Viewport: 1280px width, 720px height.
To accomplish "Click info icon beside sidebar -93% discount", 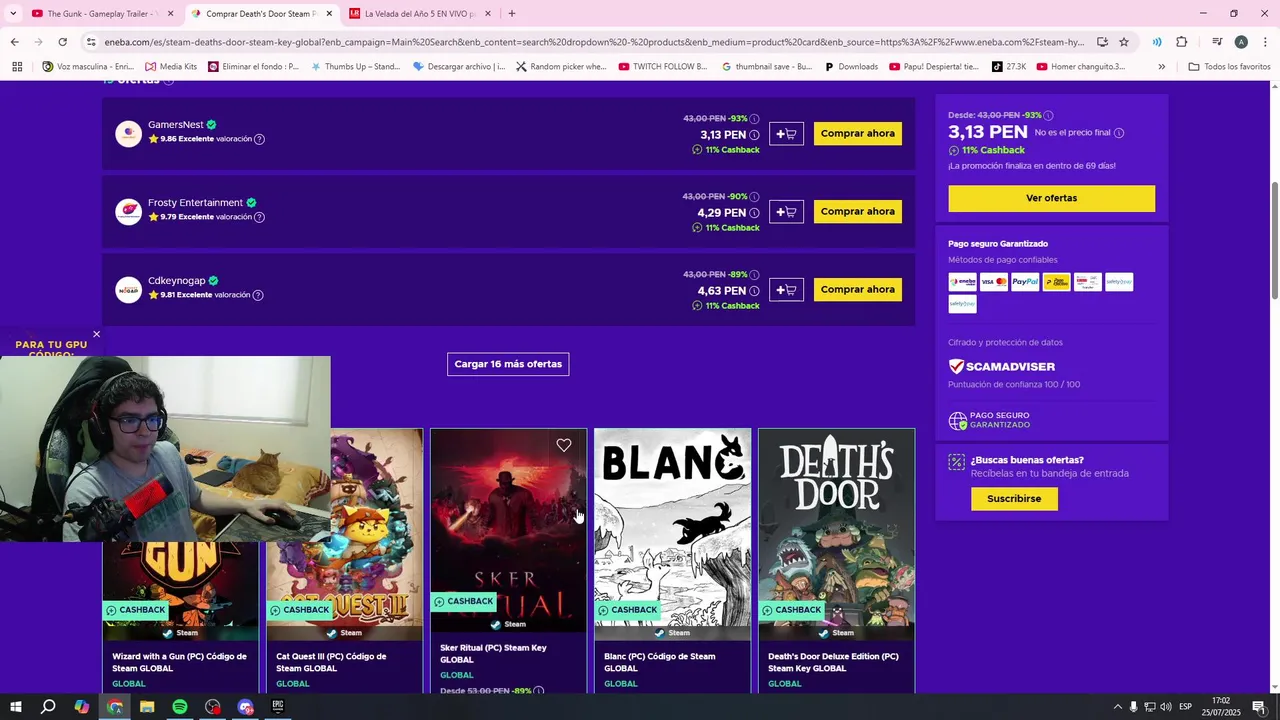I will pos(1048,115).
